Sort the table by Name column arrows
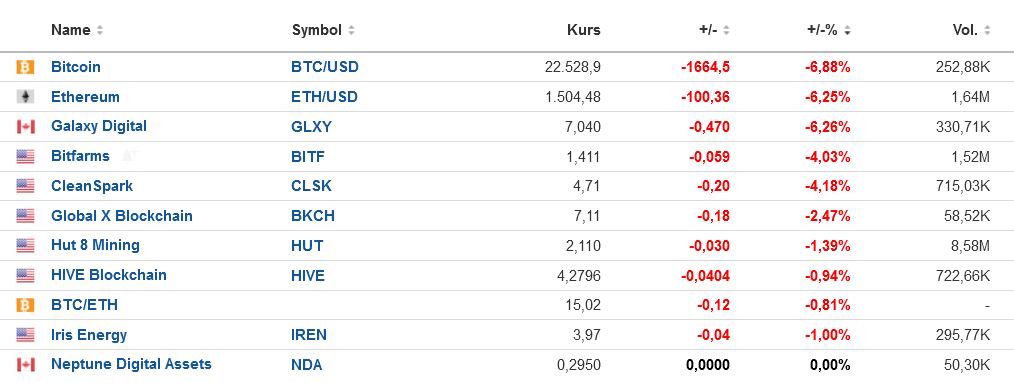The width and height of the screenshot is (1014, 383). tap(100, 30)
